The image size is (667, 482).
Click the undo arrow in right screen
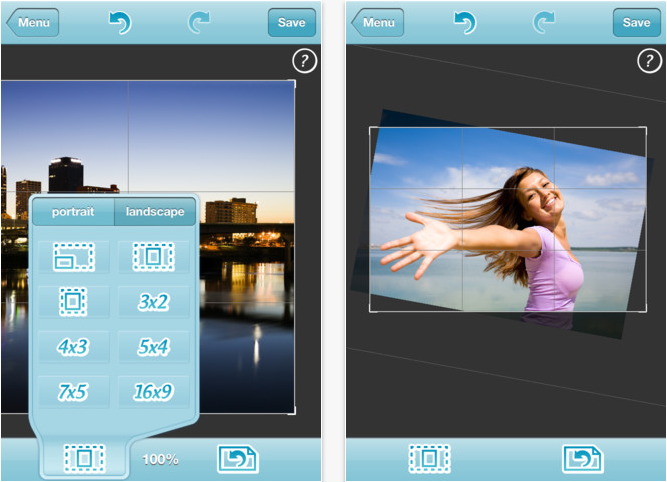click(x=465, y=22)
